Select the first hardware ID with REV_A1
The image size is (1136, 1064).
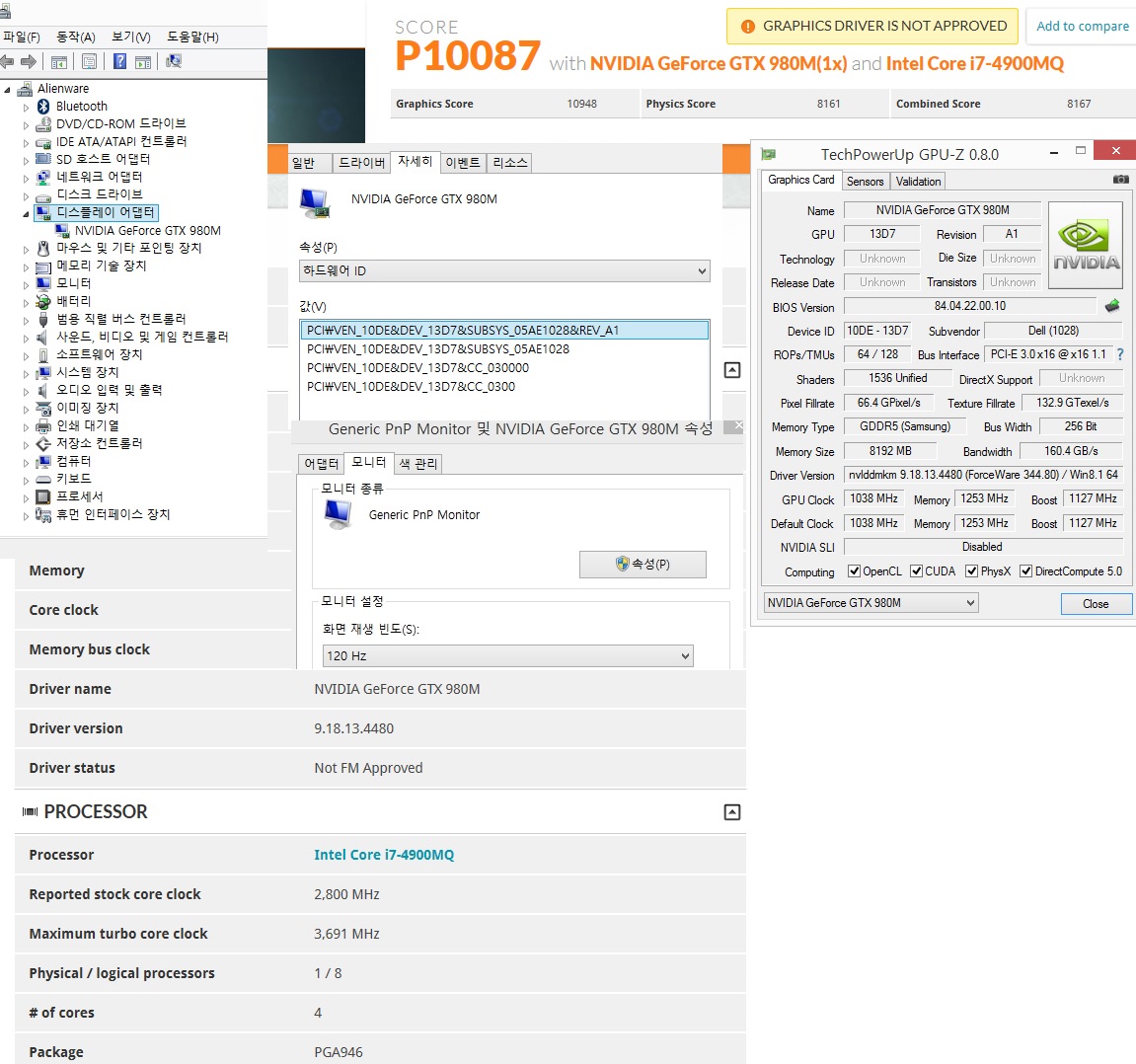504,331
